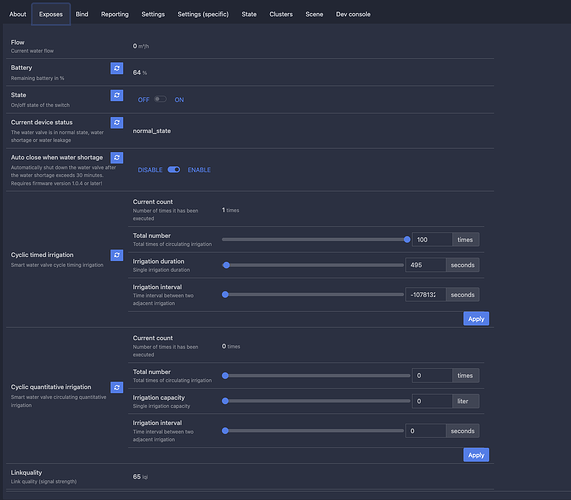The image size is (571, 500).
Task: Toggle the State OFF/ON switch
Action: pyautogui.click(x=160, y=99)
